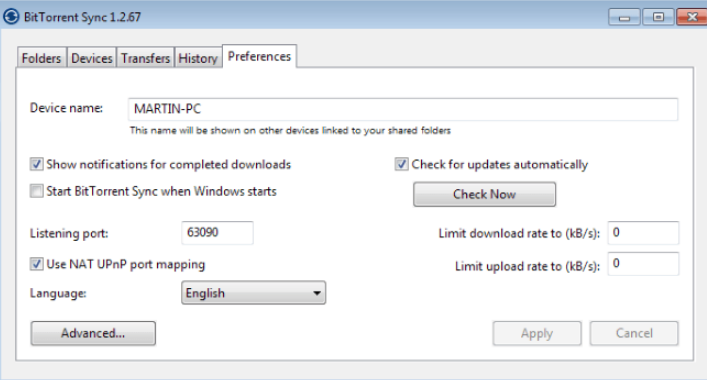Focus the Device name field MARTIN-PC
This screenshot has width=707, height=380.
point(403,109)
